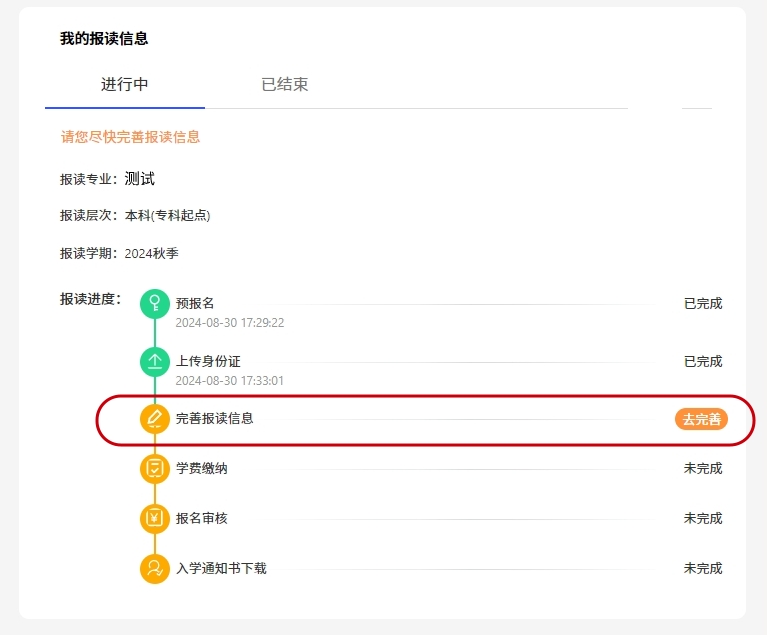
Task: Click the 报读层次 value 本科(专科起点)
Action: tap(167, 216)
